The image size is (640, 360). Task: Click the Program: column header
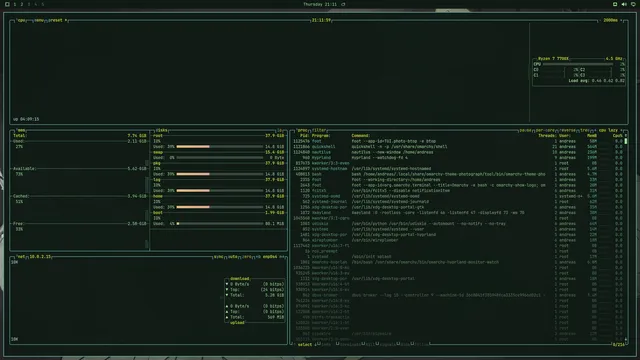click(x=321, y=136)
